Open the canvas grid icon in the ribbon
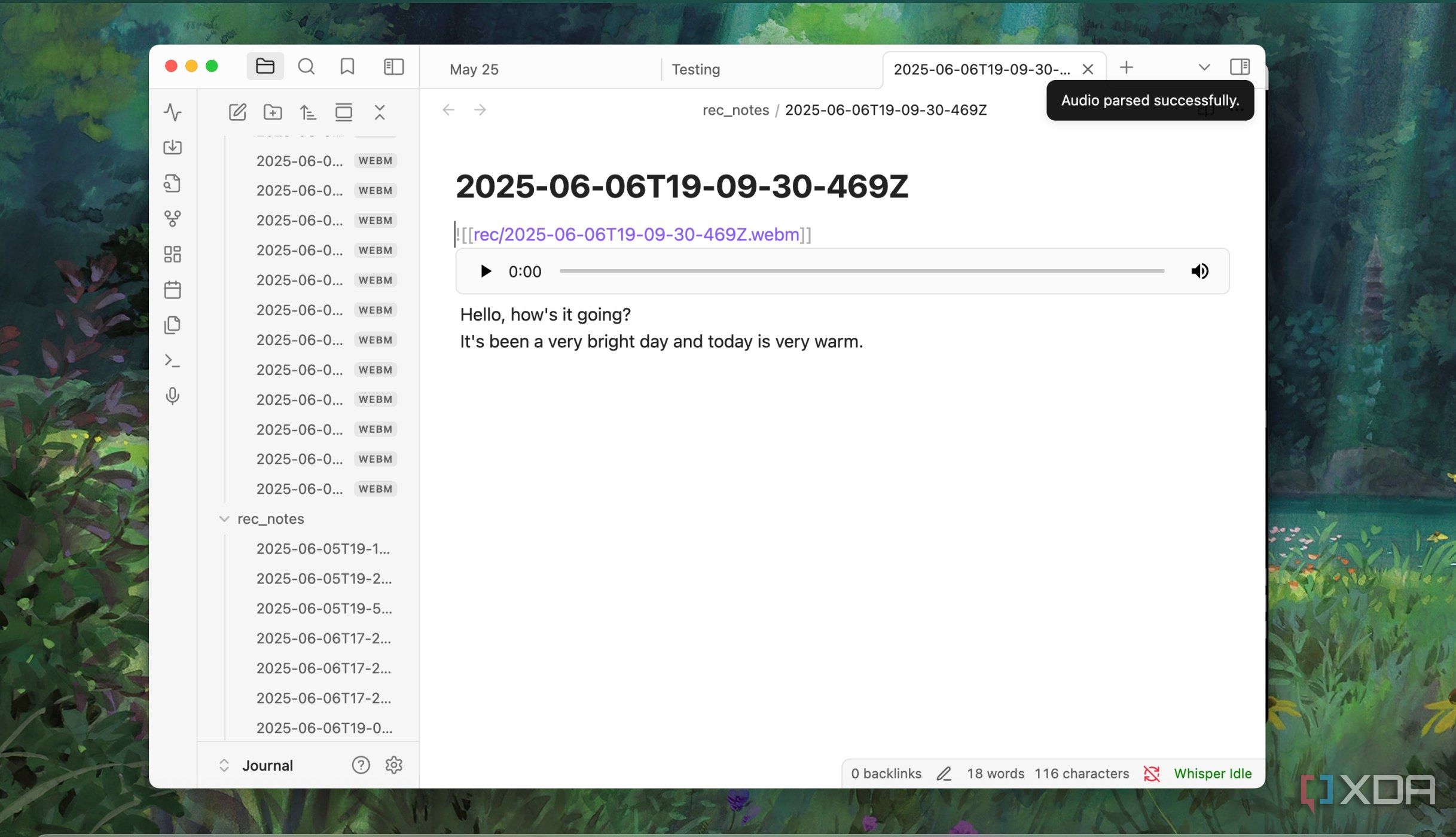 [173, 254]
